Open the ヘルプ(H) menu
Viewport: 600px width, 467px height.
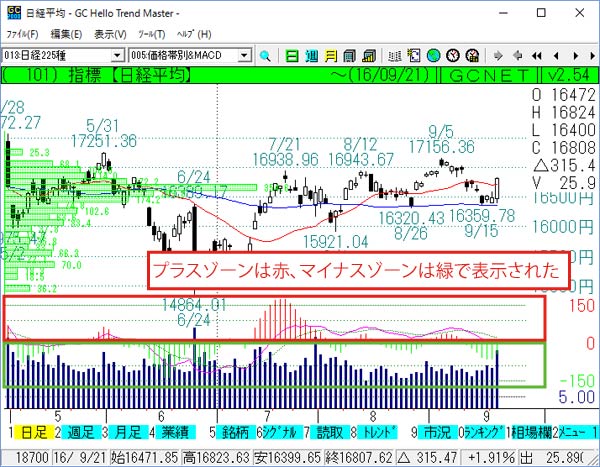194,34
